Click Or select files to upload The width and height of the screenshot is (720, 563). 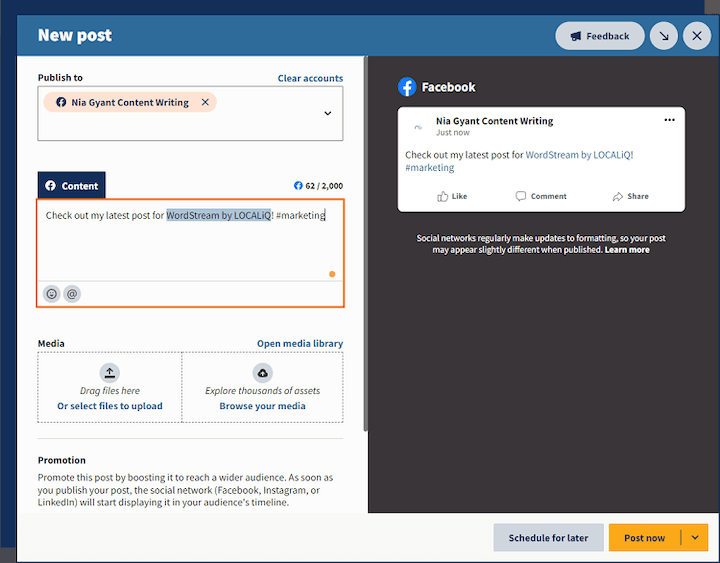[110, 406]
